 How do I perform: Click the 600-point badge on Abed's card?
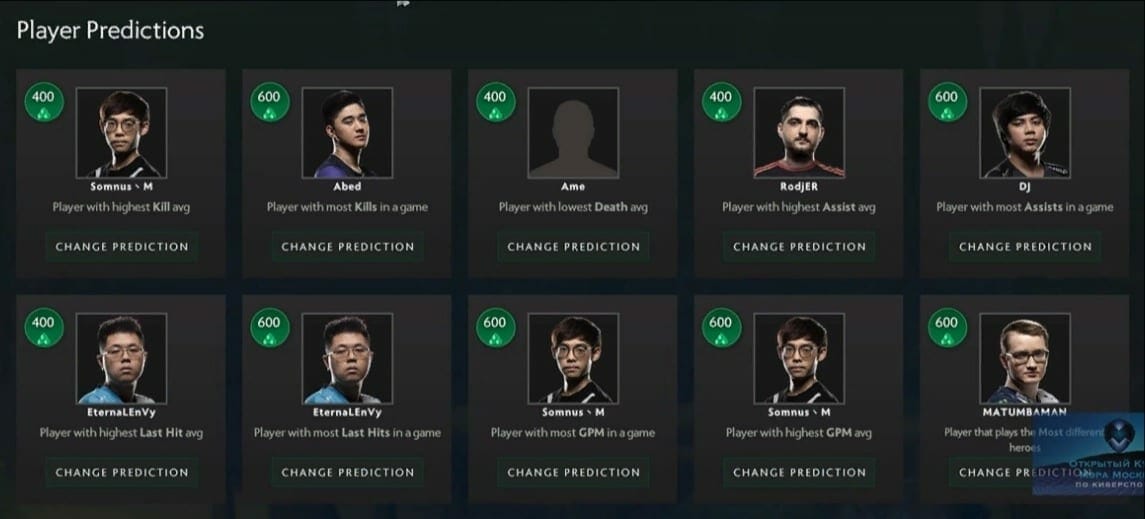[269, 101]
